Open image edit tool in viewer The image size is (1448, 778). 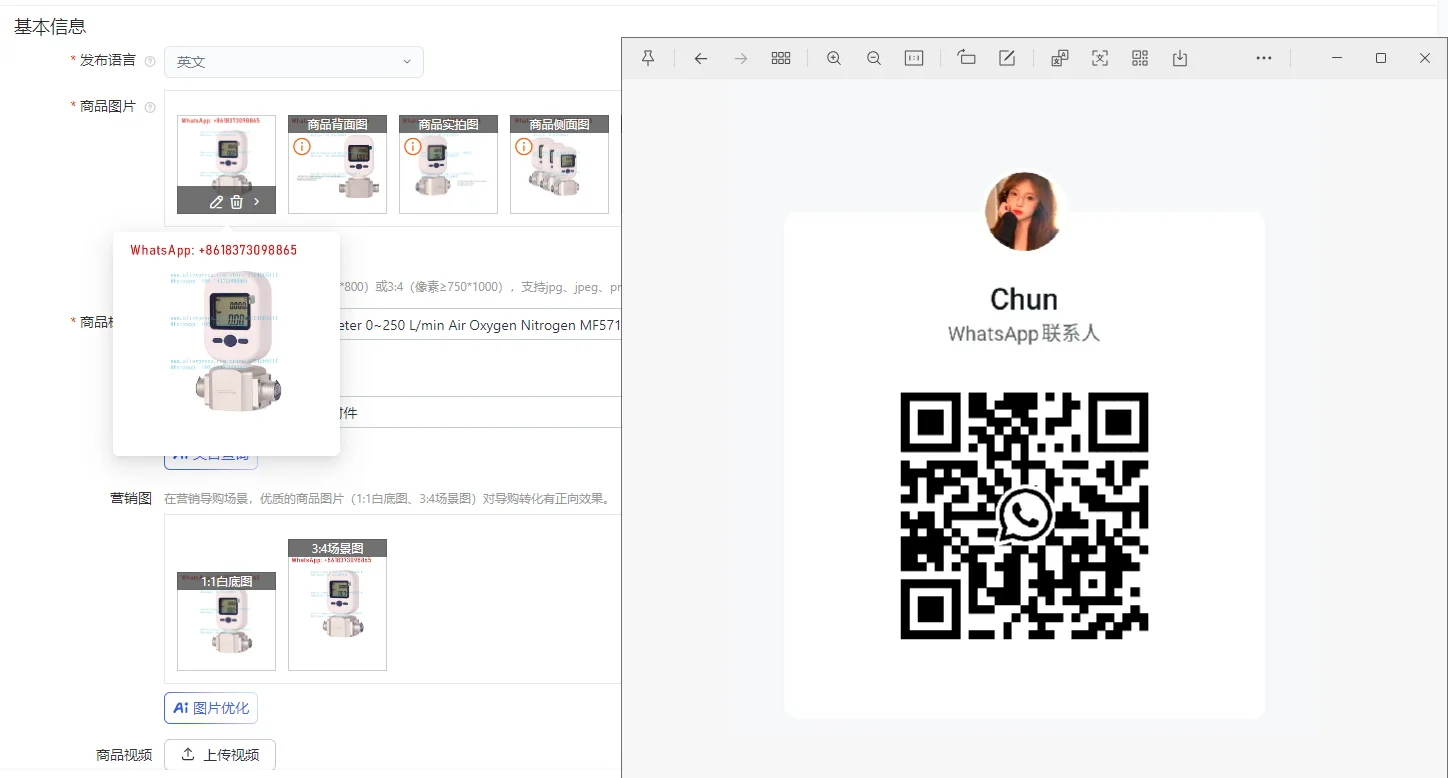[1007, 58]
